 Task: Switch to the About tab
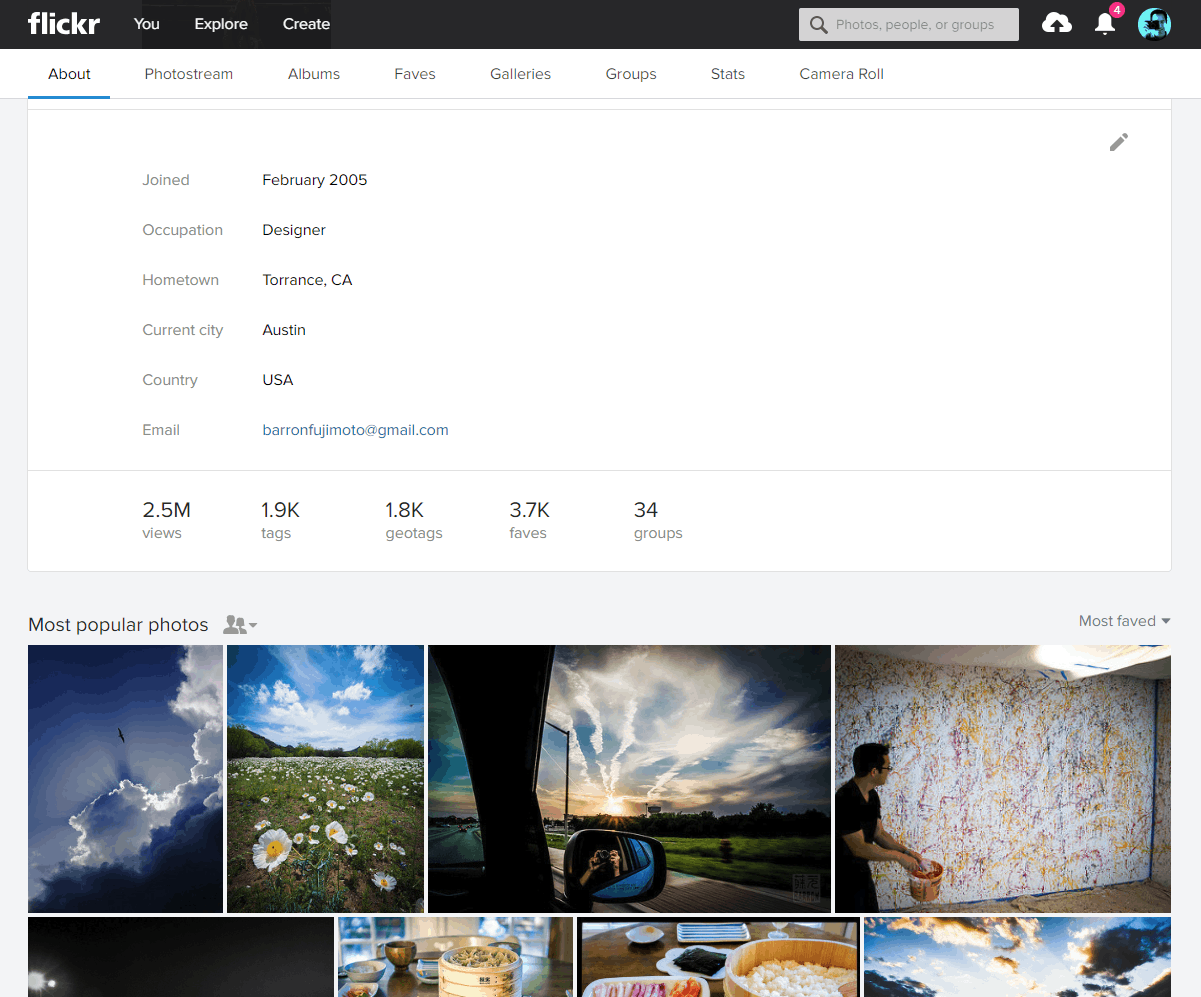coord(69,74)
